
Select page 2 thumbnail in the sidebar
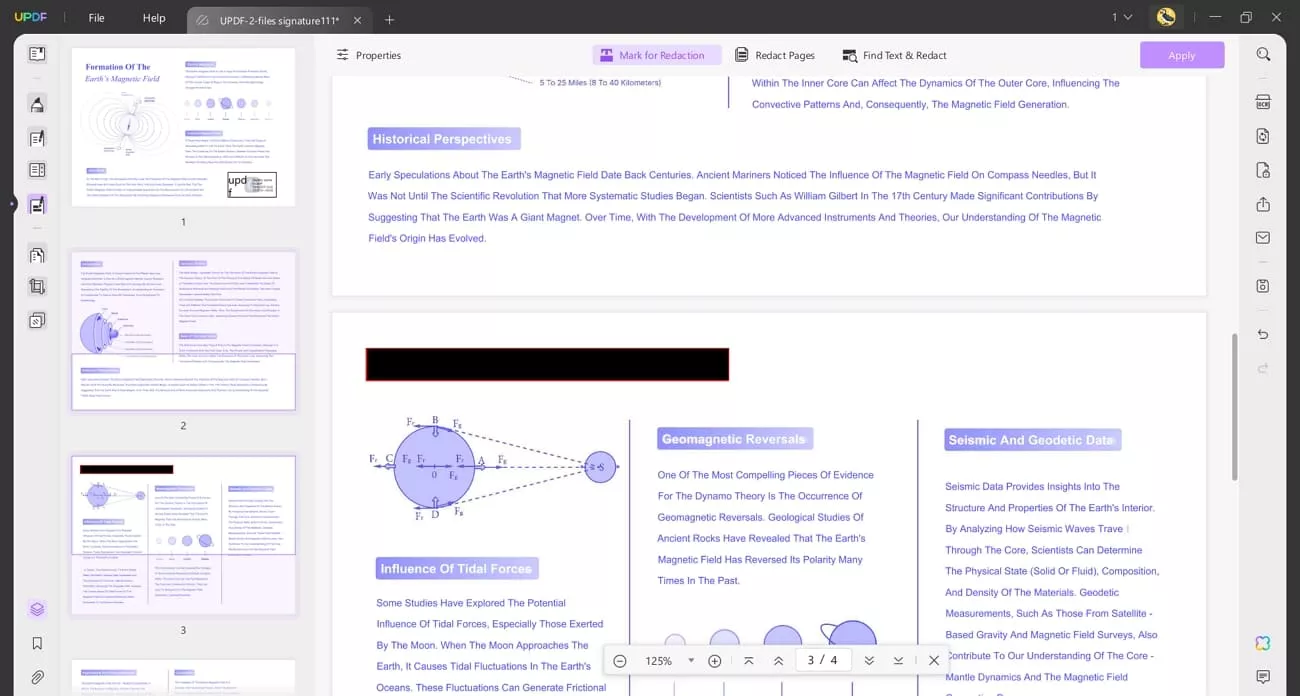[183, 332]
